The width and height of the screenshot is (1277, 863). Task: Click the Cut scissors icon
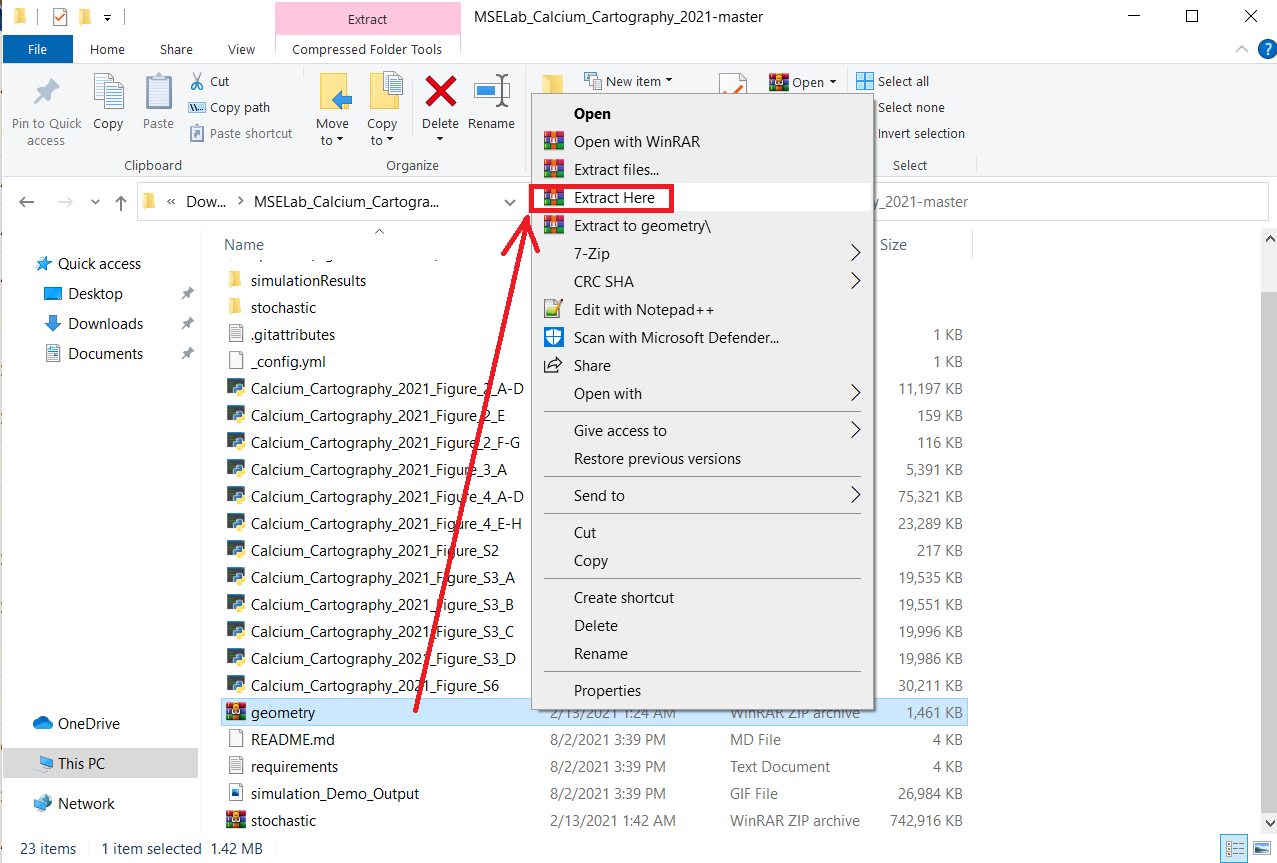[197, 81]
